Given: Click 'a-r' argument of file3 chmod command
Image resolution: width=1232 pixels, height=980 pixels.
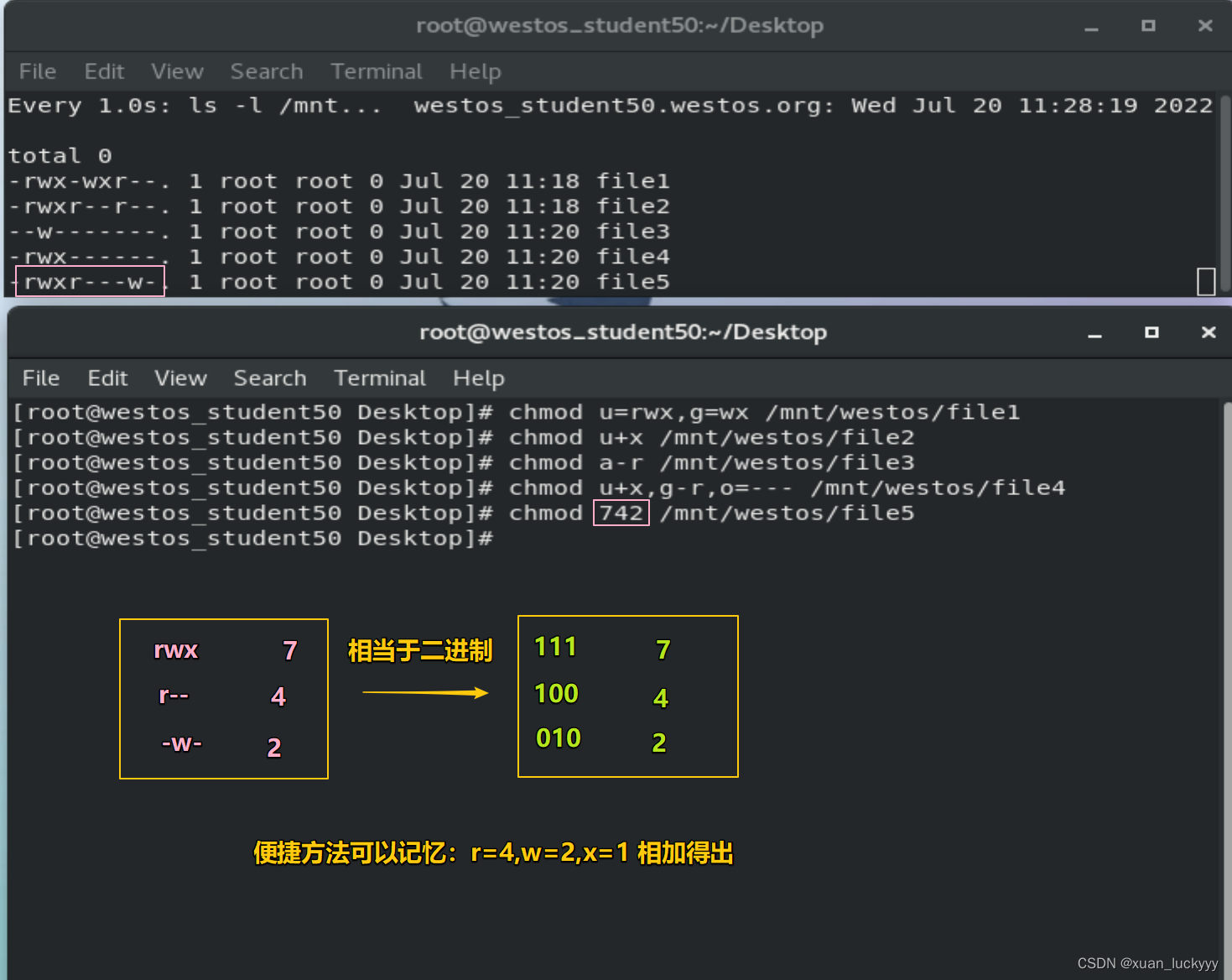Looking at the screenshot, I should click(x=621, y=463).
